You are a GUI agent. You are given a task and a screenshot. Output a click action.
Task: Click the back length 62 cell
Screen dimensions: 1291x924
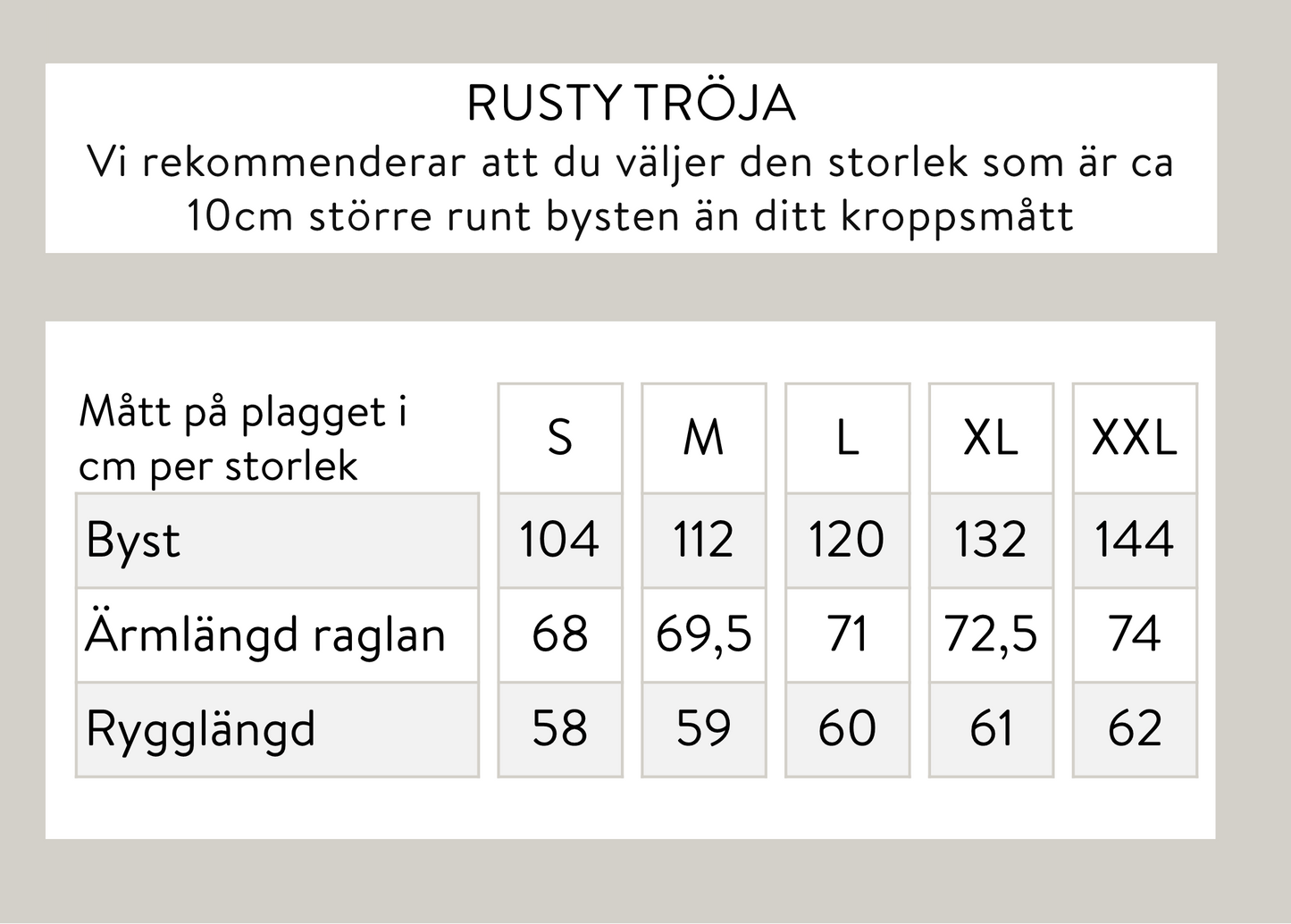(1135, 729)
